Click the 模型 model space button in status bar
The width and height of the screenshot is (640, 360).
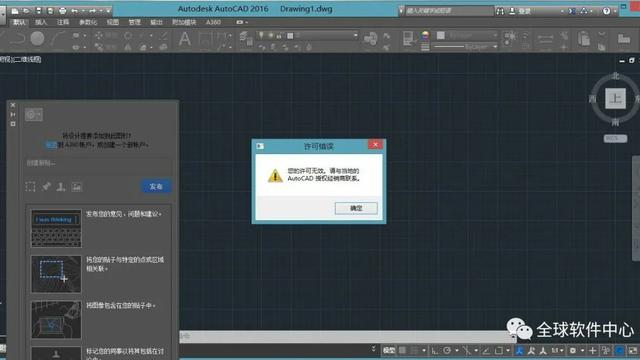pyautogui.click(x=389, y=350)
